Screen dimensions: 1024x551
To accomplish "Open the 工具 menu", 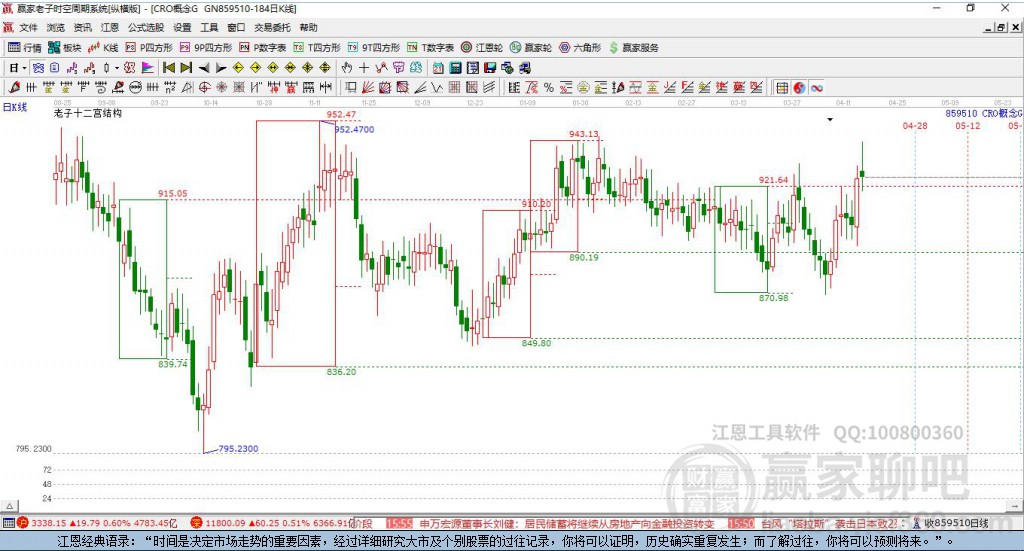I will [209, 27].
